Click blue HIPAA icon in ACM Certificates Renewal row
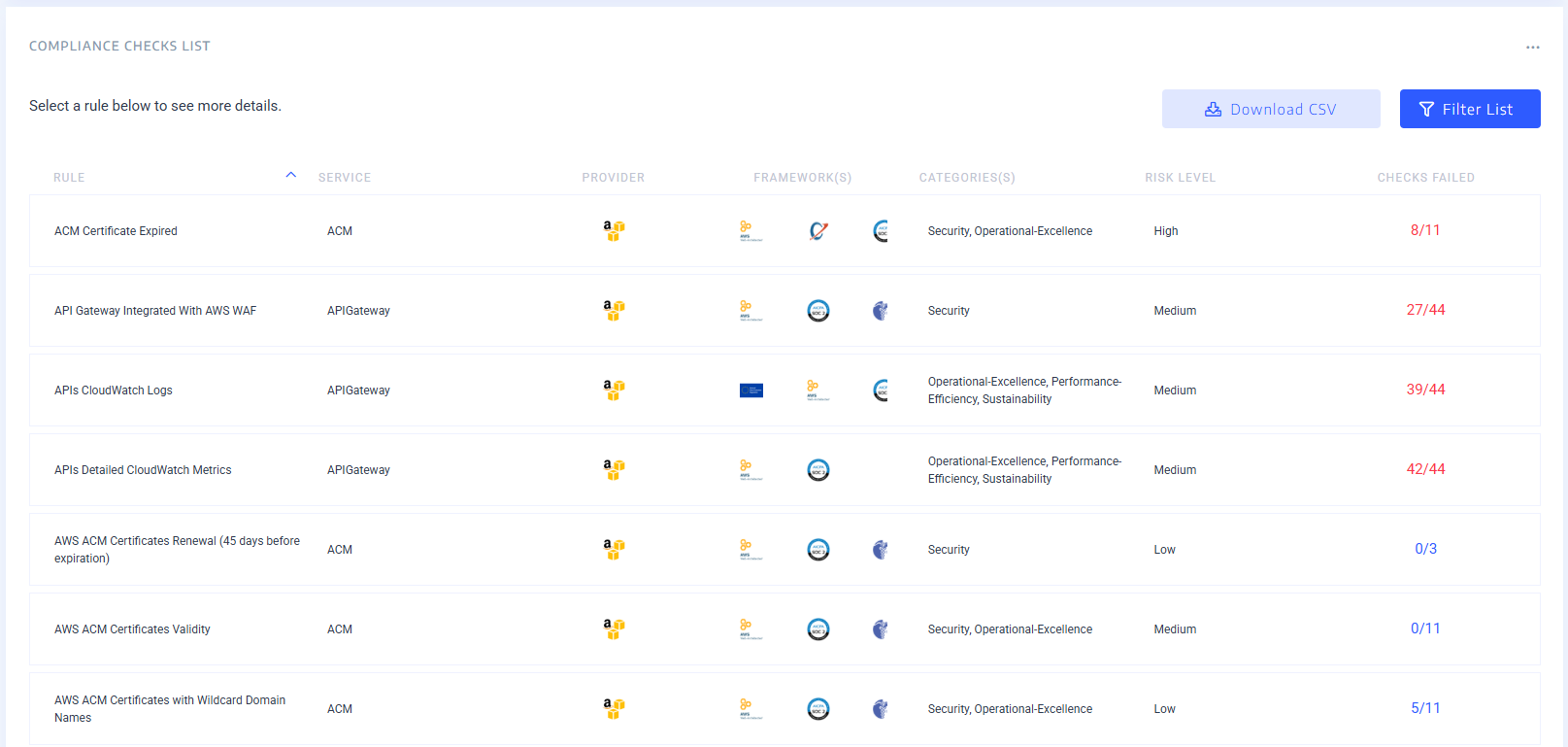 (x=880, y=550)
